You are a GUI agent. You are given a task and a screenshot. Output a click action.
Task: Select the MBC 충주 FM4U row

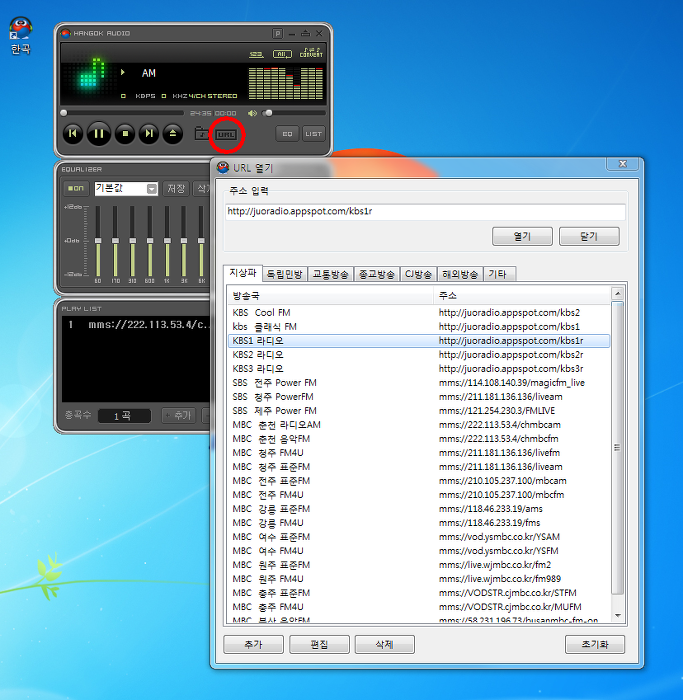[419, 607]
